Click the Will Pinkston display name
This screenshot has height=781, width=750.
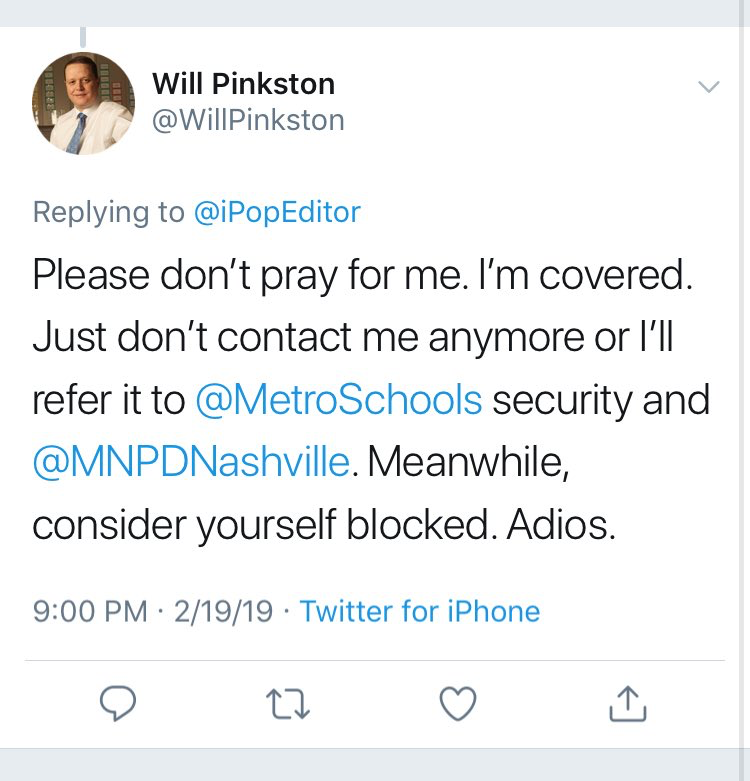point(243,83)
